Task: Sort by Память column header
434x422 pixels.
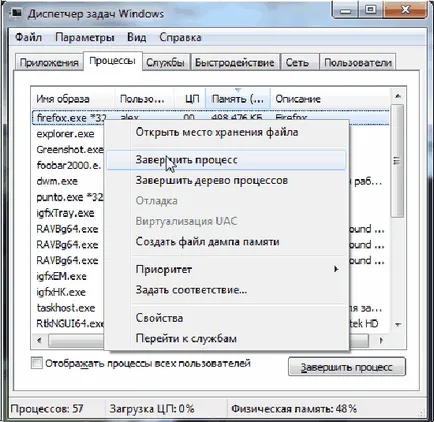Action: coord(238,99)
